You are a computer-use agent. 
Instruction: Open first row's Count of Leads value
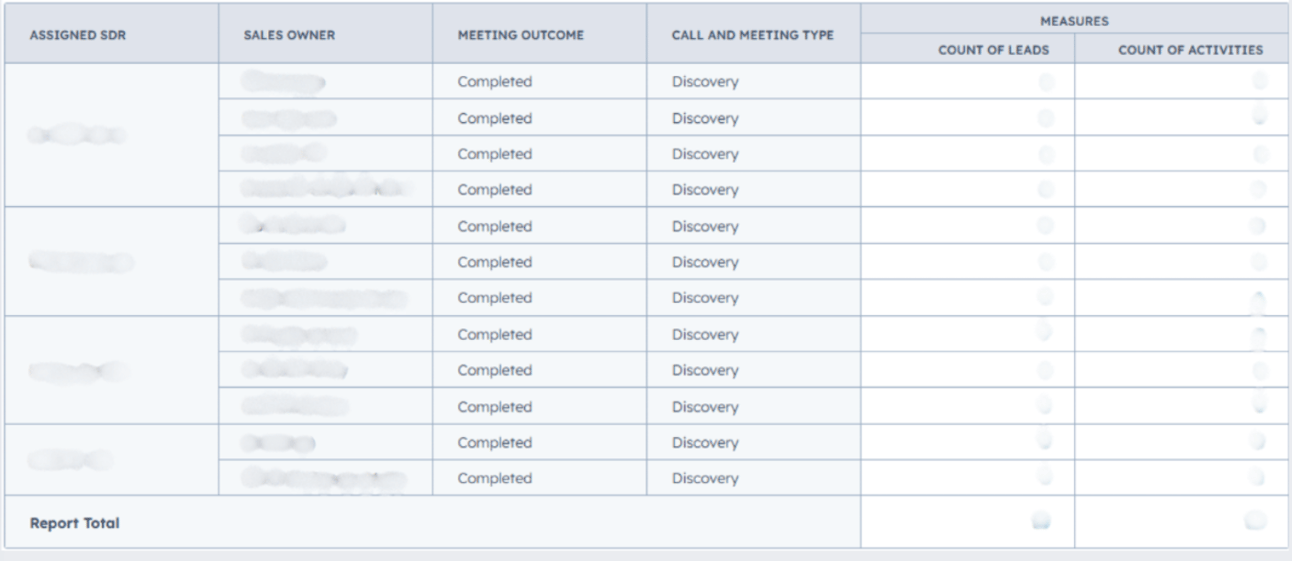1046,82
